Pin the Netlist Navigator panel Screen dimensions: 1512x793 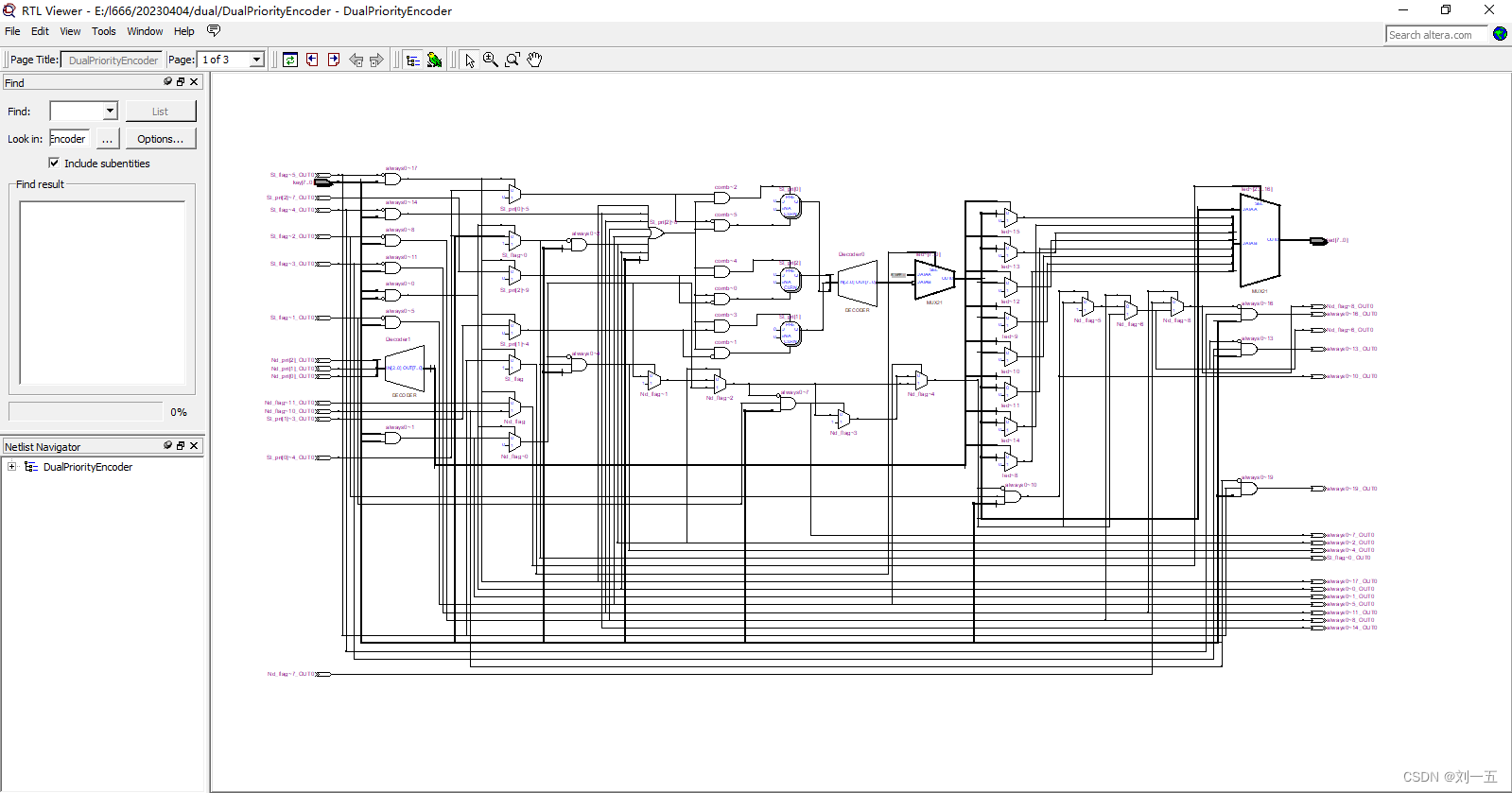point(168,445)
